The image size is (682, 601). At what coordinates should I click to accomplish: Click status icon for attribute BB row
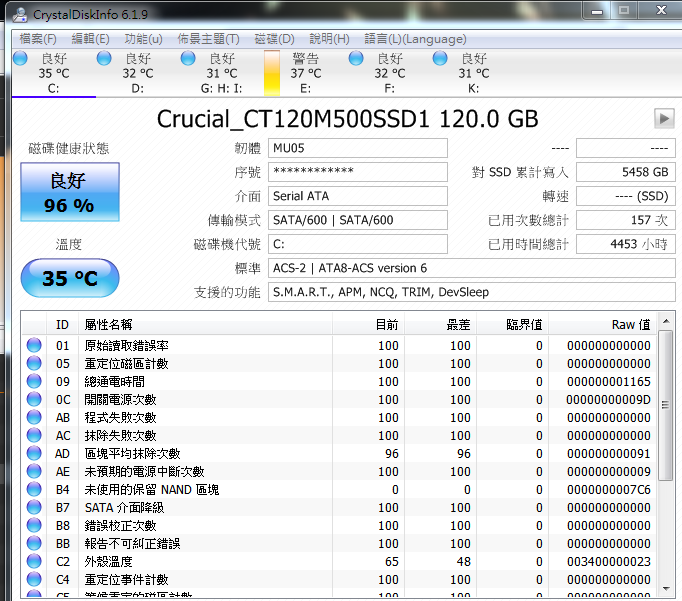click(x=34, y=544)
